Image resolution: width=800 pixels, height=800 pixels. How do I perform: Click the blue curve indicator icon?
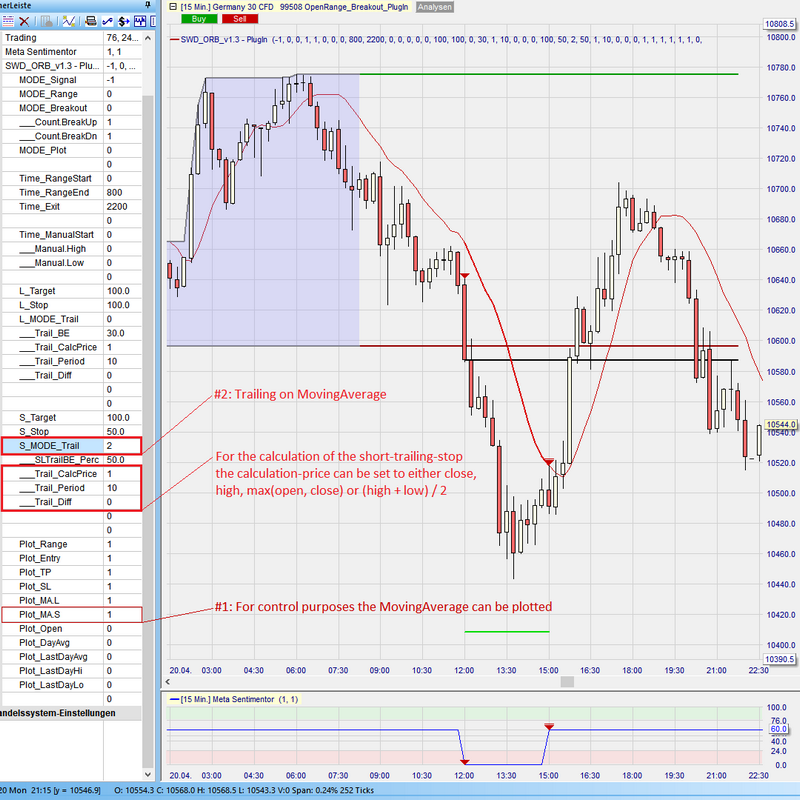[107, 21]
